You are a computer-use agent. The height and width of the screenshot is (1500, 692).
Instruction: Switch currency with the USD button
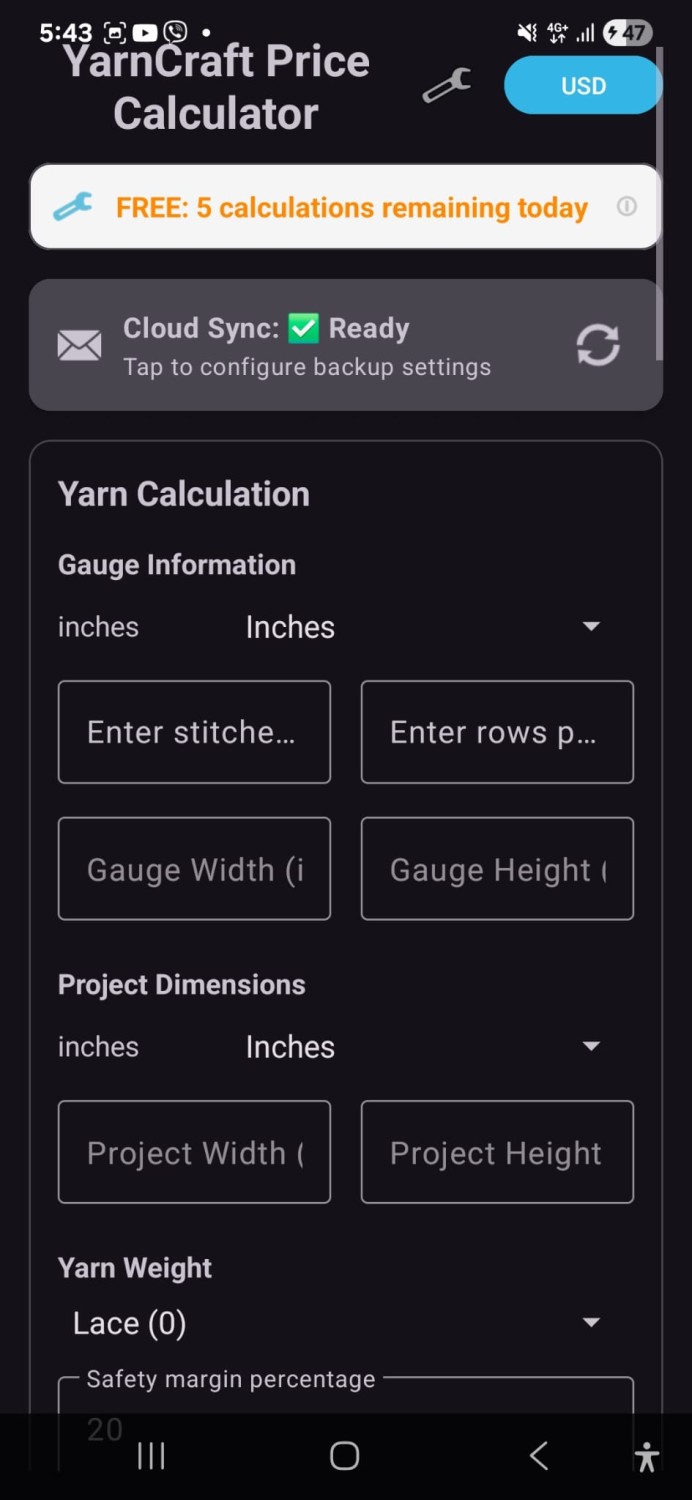coord(583,86)
